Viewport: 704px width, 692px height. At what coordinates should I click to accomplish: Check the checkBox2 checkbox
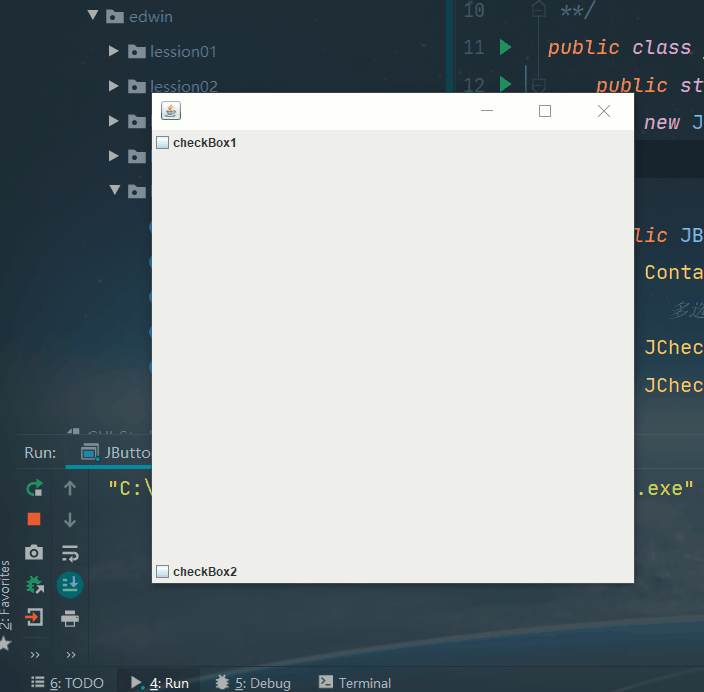tap(163, 572)
